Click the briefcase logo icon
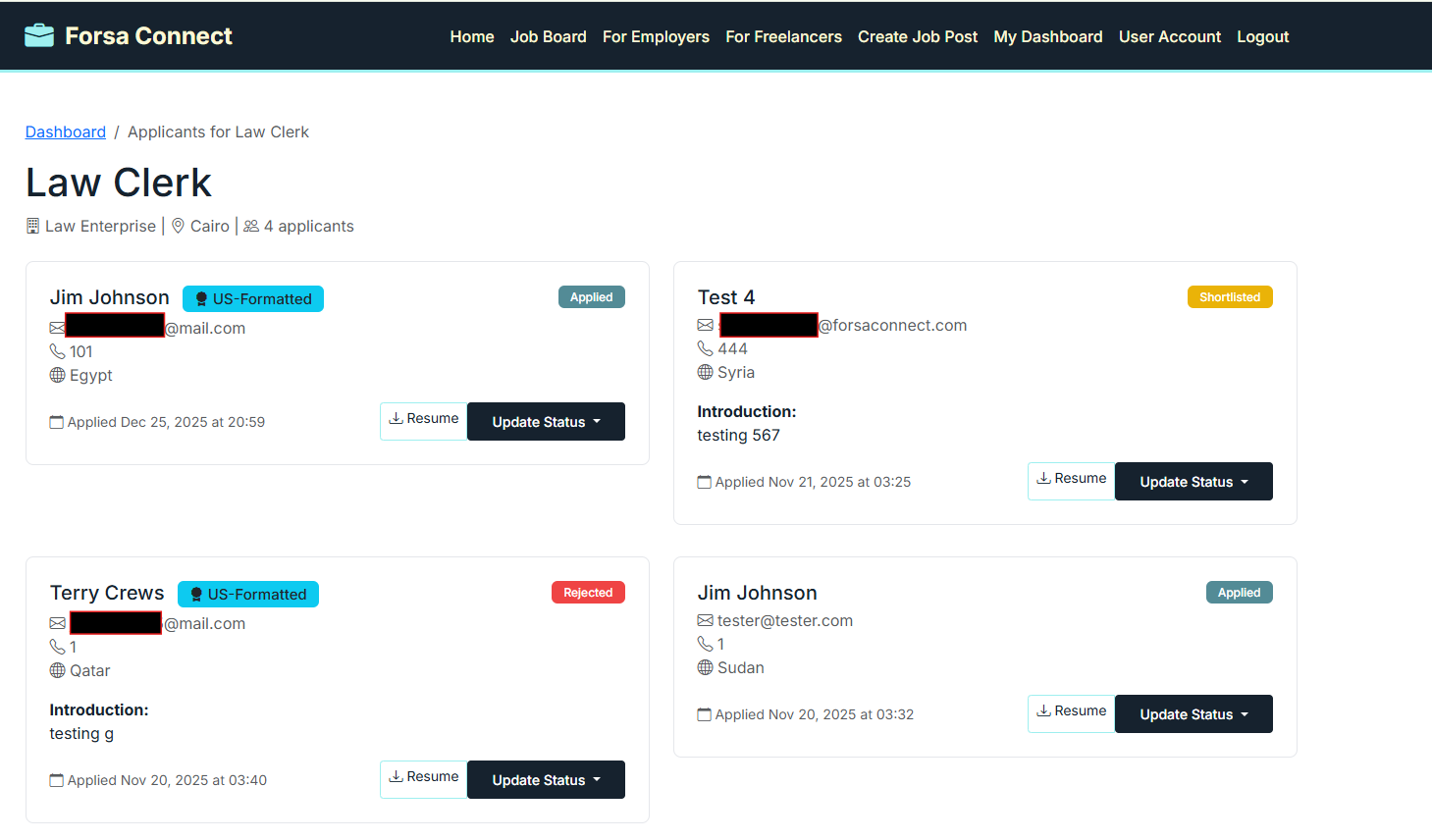This screenshot has width=1432, height=840. tap(38, 34)
